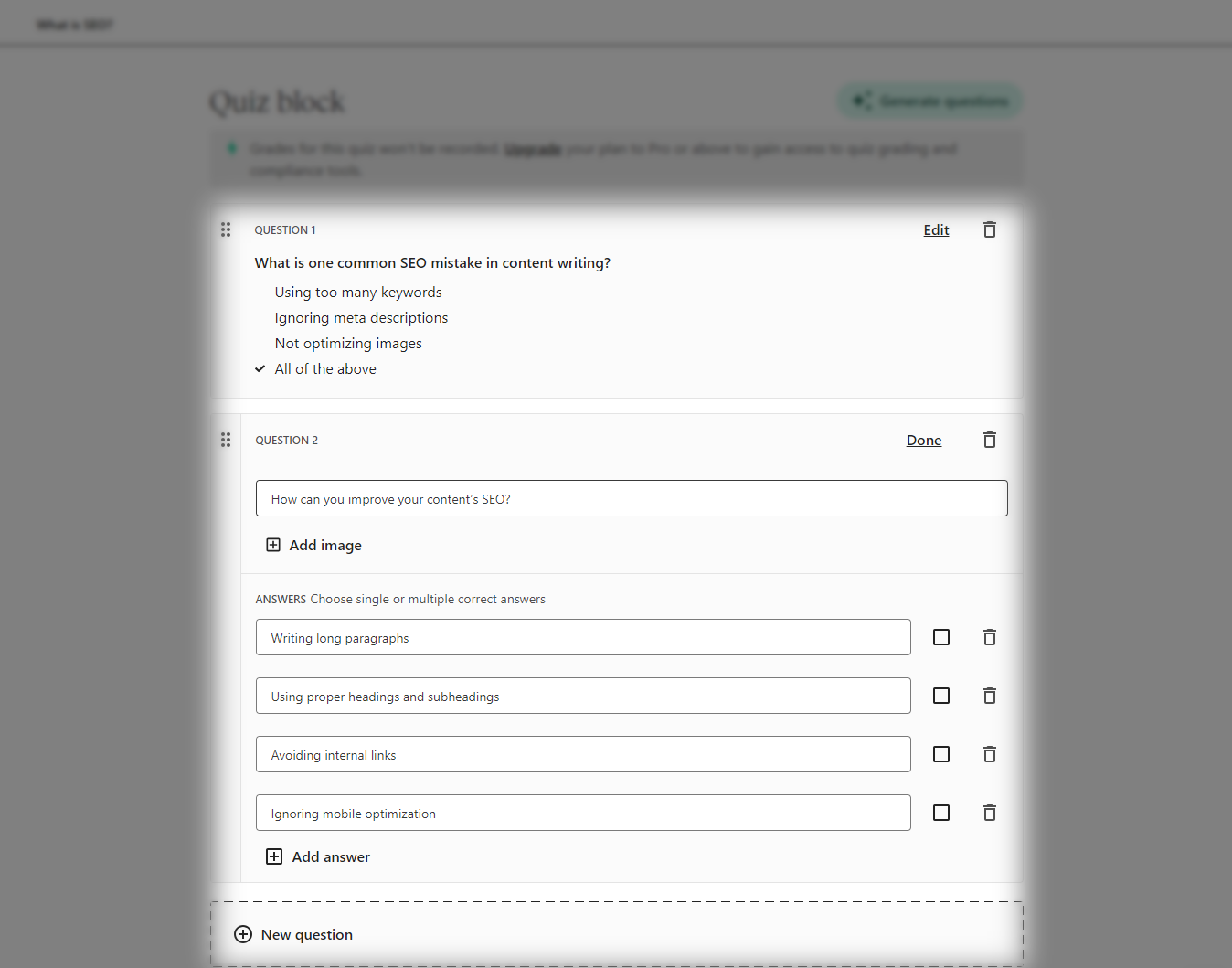Click the Quiz block heading
The image size is (1232, 968).
click(x=277, y=101)
